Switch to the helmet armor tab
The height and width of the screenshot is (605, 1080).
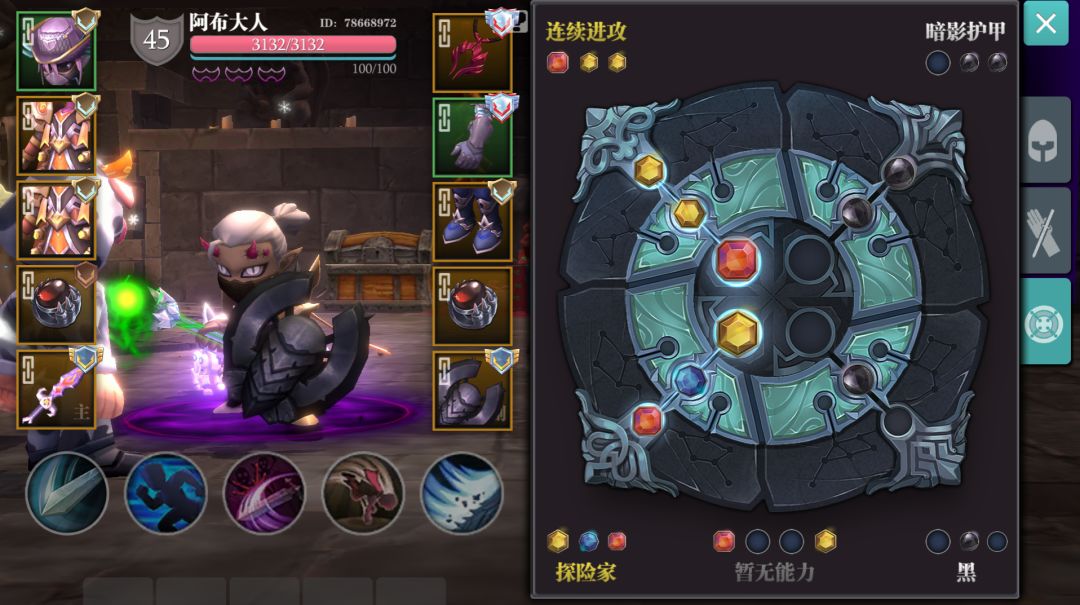click(x=1044, y=140)
